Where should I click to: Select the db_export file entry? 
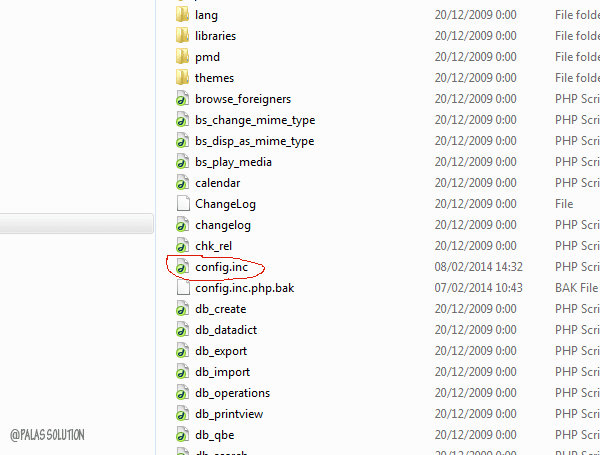click(x=221, y=351)
